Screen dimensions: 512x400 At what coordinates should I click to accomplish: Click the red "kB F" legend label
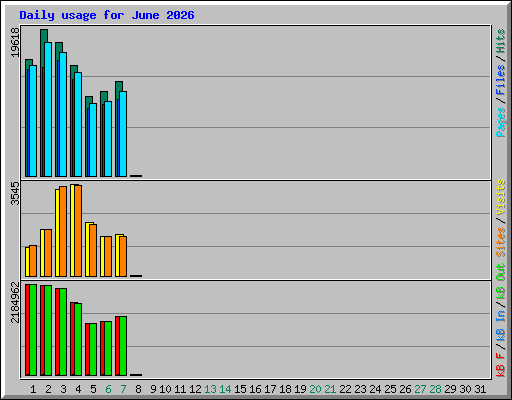[x=501, y=365]
